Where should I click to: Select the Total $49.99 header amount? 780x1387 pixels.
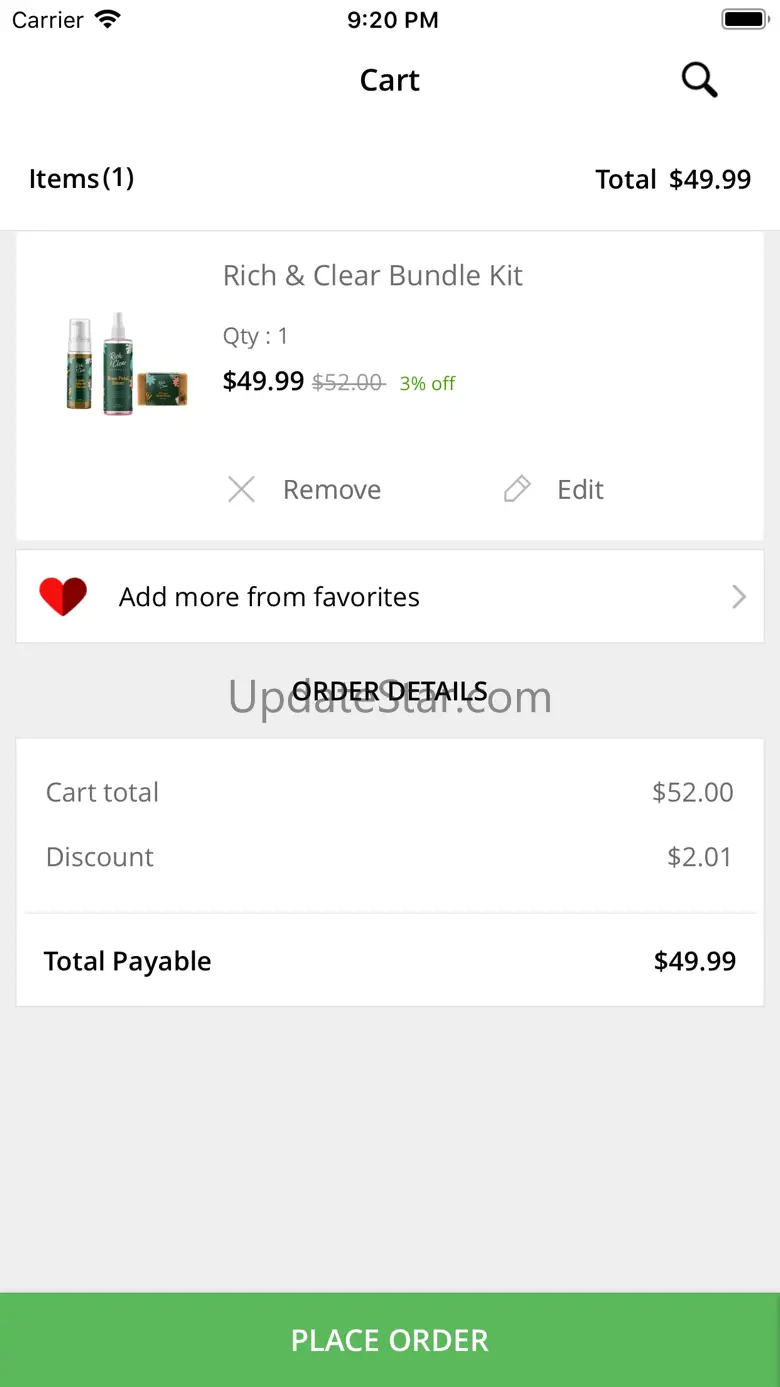click(673, 179)
